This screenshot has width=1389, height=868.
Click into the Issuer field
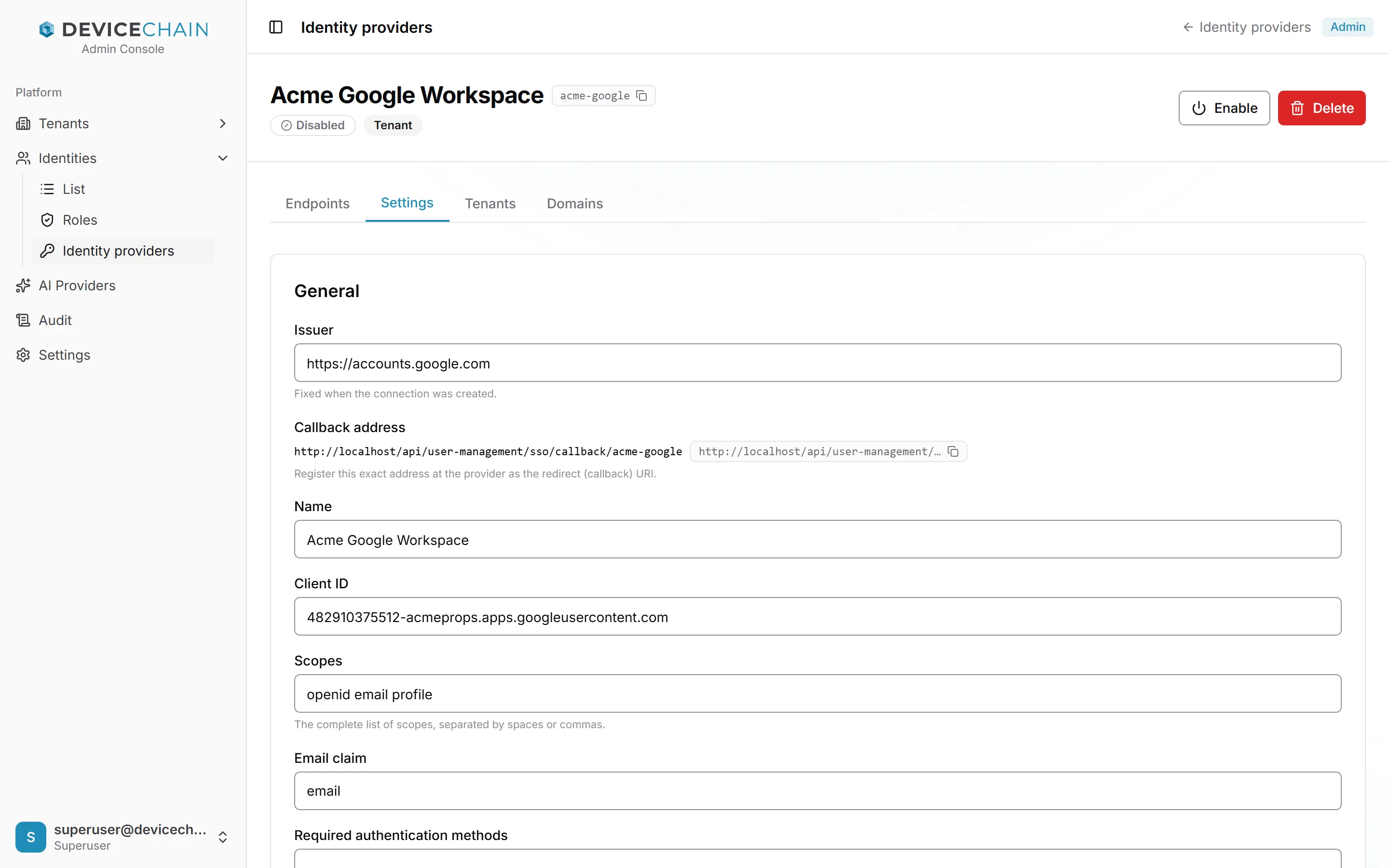[x=817, y=363]
